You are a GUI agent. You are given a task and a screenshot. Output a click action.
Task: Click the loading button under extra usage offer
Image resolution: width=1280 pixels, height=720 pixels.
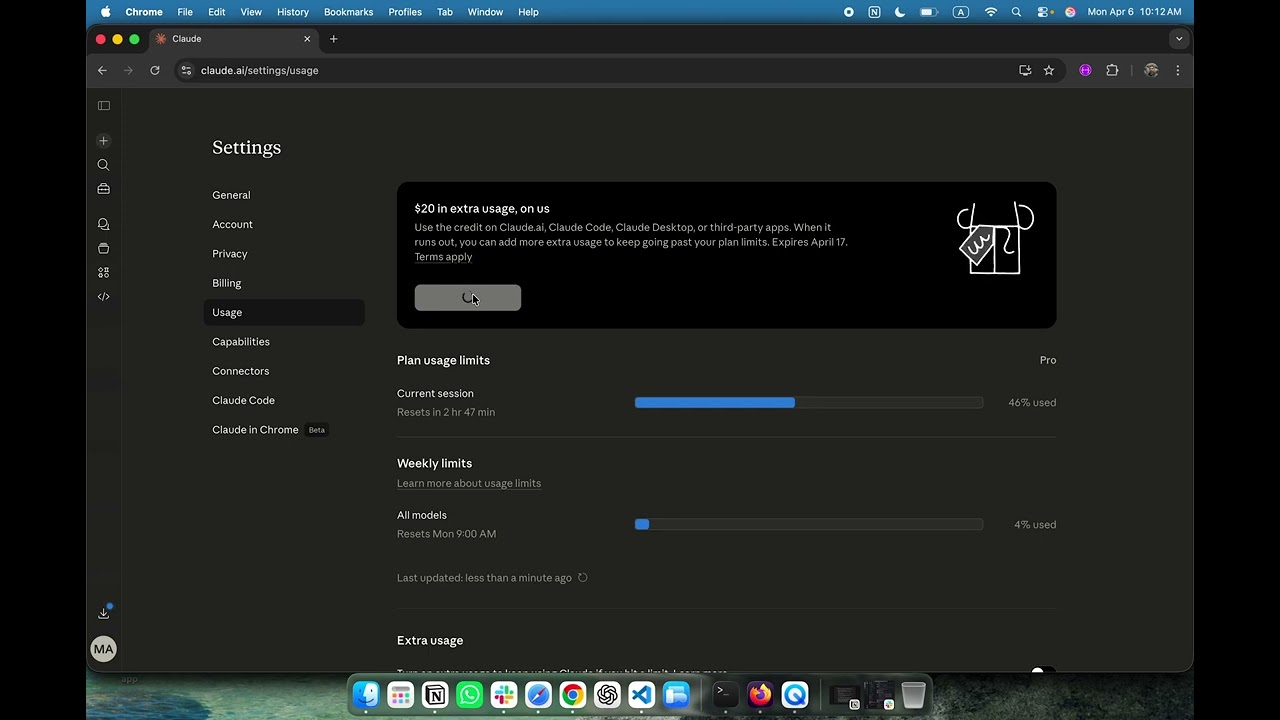click(x=468, y=298)
